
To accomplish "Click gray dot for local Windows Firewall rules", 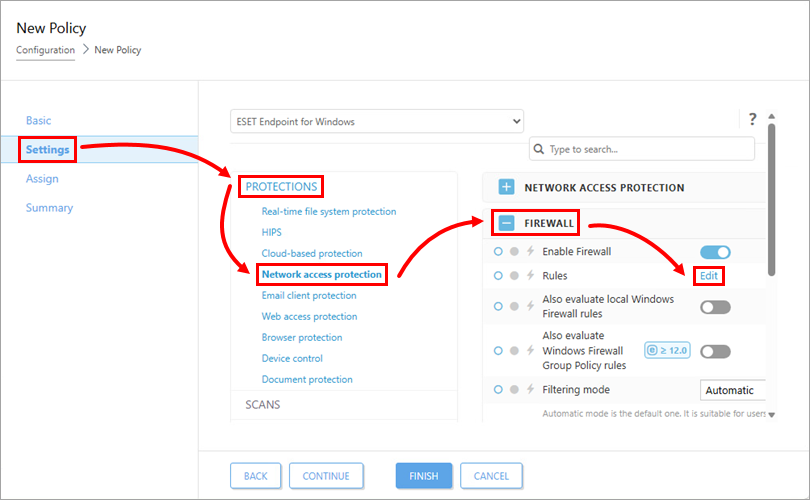I will (514, 306).
